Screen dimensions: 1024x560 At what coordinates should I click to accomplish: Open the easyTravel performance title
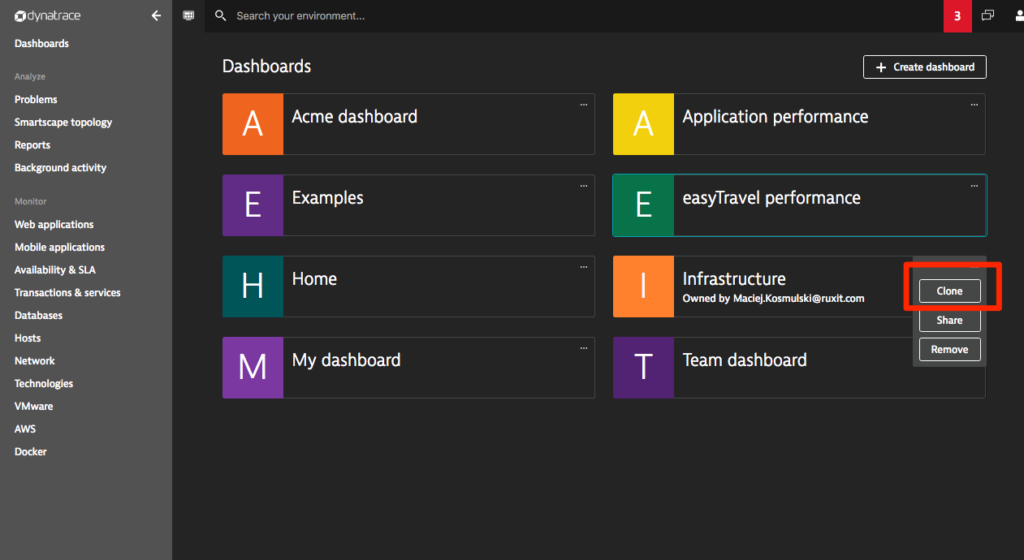coord(771,198)
